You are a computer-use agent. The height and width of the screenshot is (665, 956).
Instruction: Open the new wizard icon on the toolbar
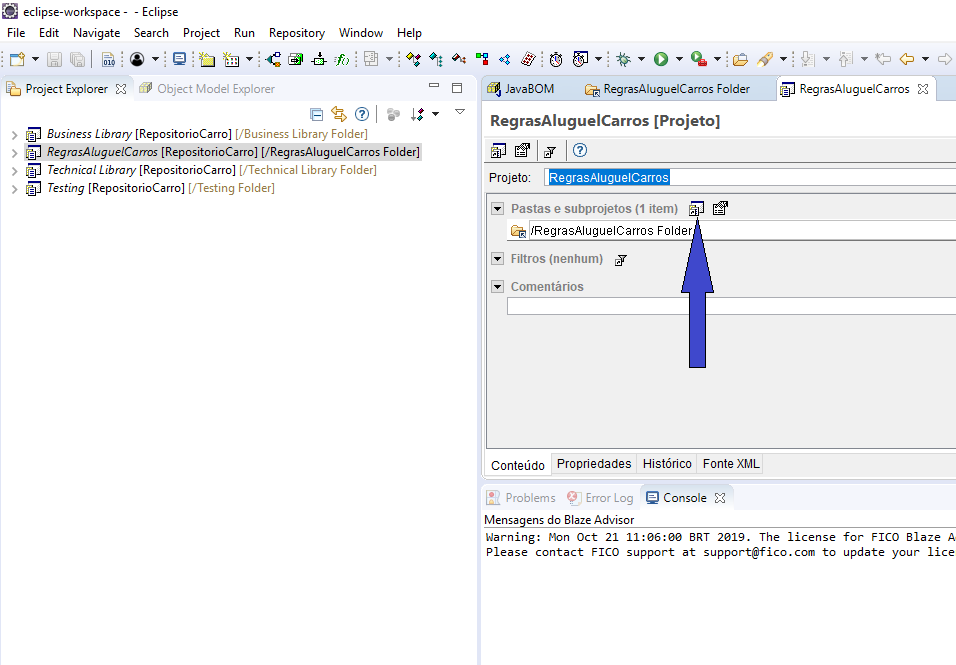[16, 60]
